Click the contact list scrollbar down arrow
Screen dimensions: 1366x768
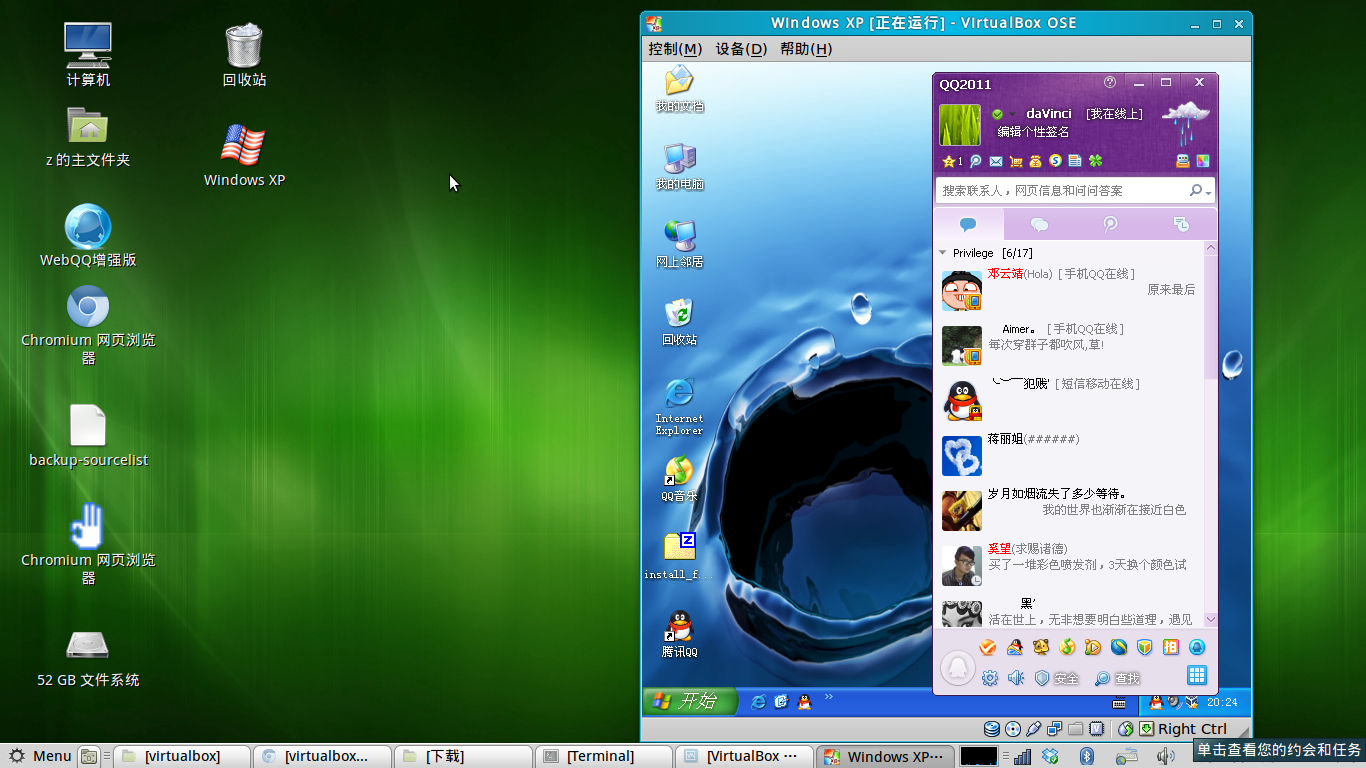click(1211, 620)
